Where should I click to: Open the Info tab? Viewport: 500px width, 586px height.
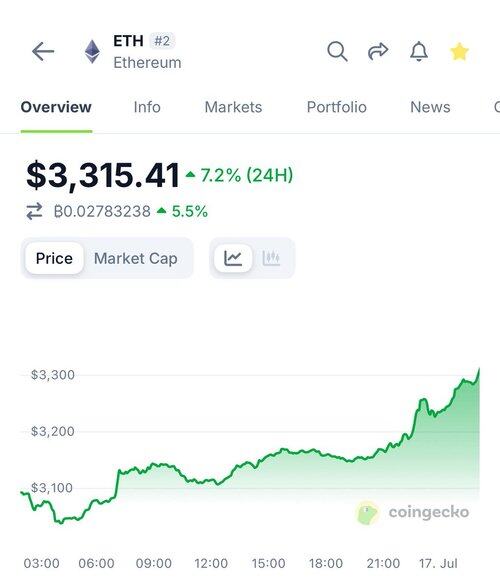(147, 107)
